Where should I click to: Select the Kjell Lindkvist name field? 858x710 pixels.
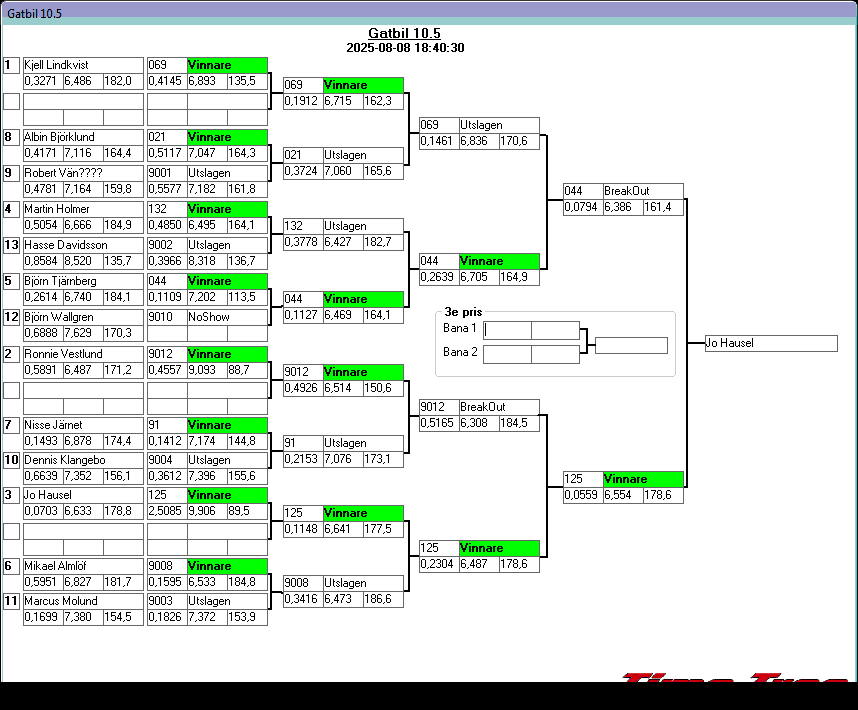pyautogui.click(x=83, y=65)
